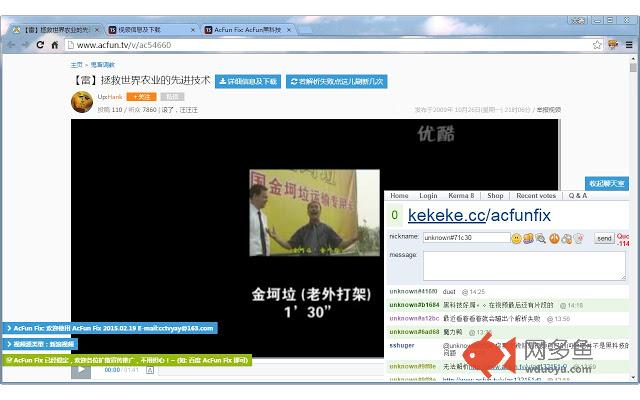
Task: Expand the second blue notice bar
Action: point(40,344)
